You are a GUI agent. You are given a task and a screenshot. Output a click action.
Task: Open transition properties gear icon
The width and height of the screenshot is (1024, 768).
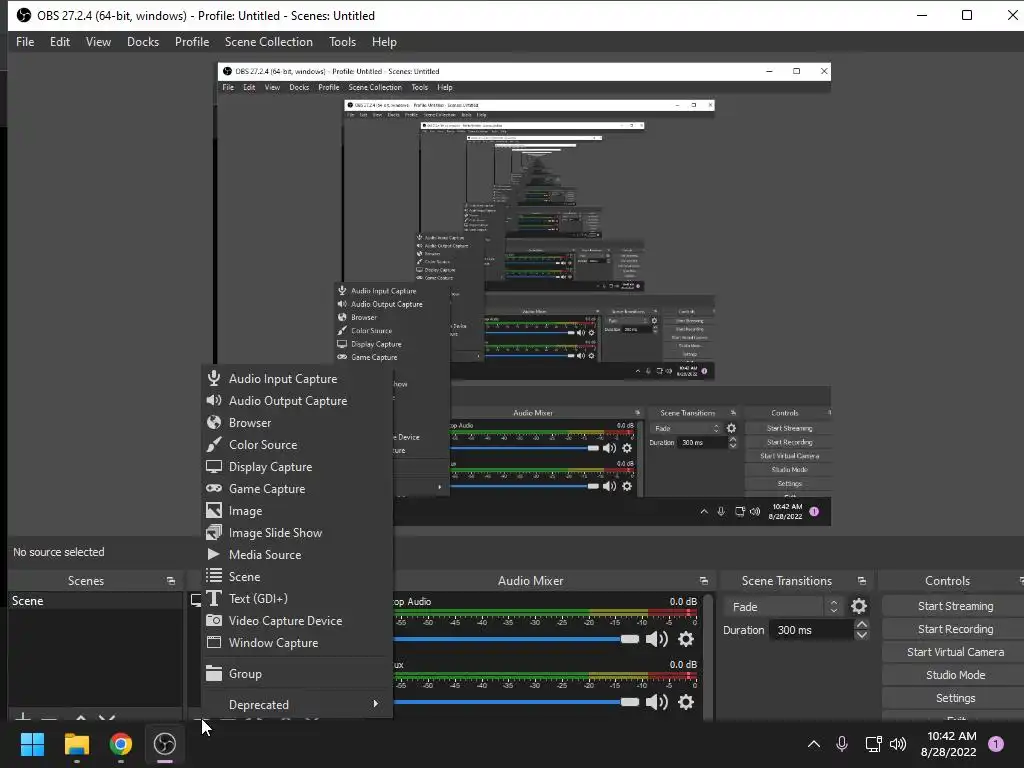click(859, 607)
